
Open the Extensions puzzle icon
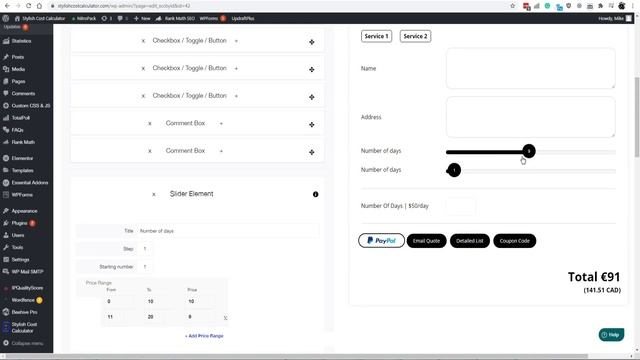click(600, 6)
